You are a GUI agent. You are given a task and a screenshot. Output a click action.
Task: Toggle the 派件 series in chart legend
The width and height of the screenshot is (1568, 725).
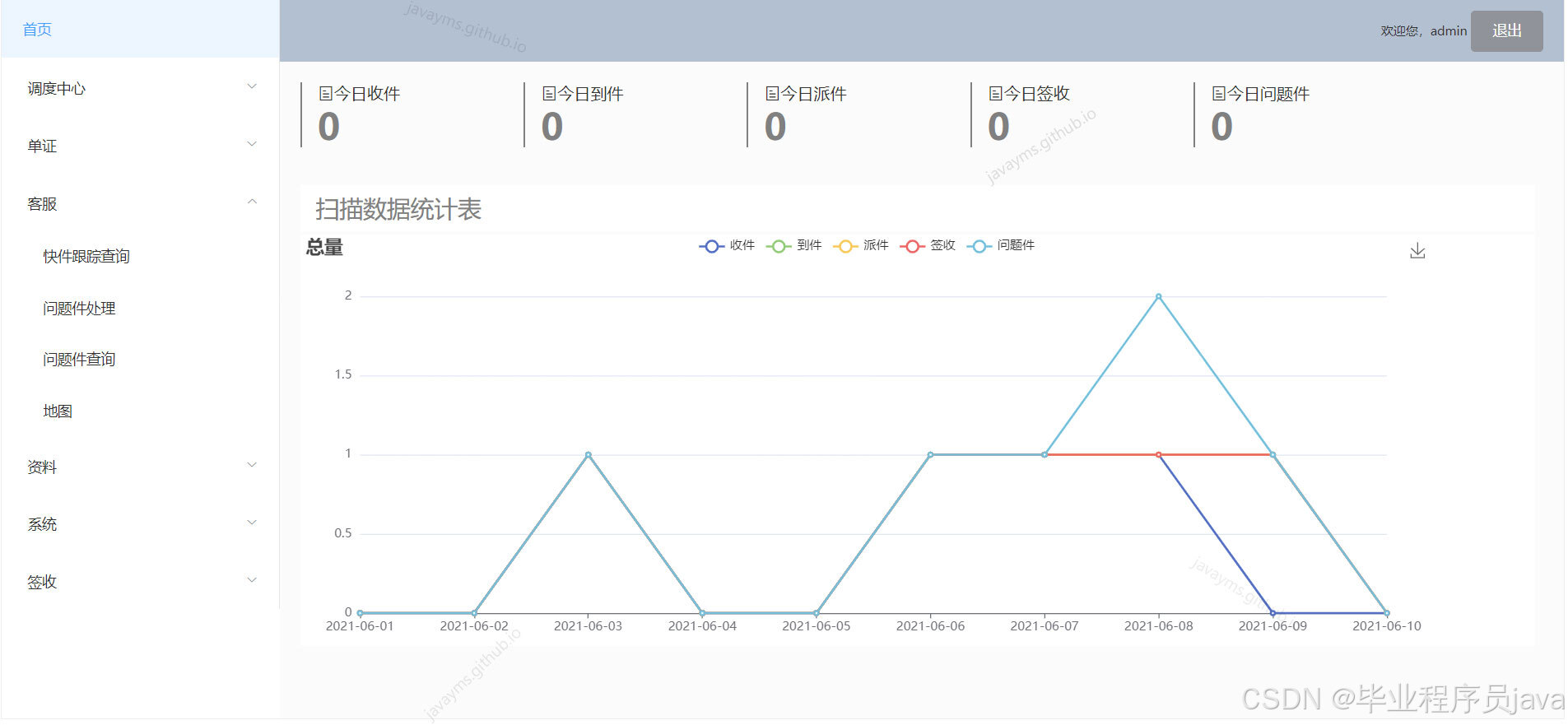tap(860, 245)
